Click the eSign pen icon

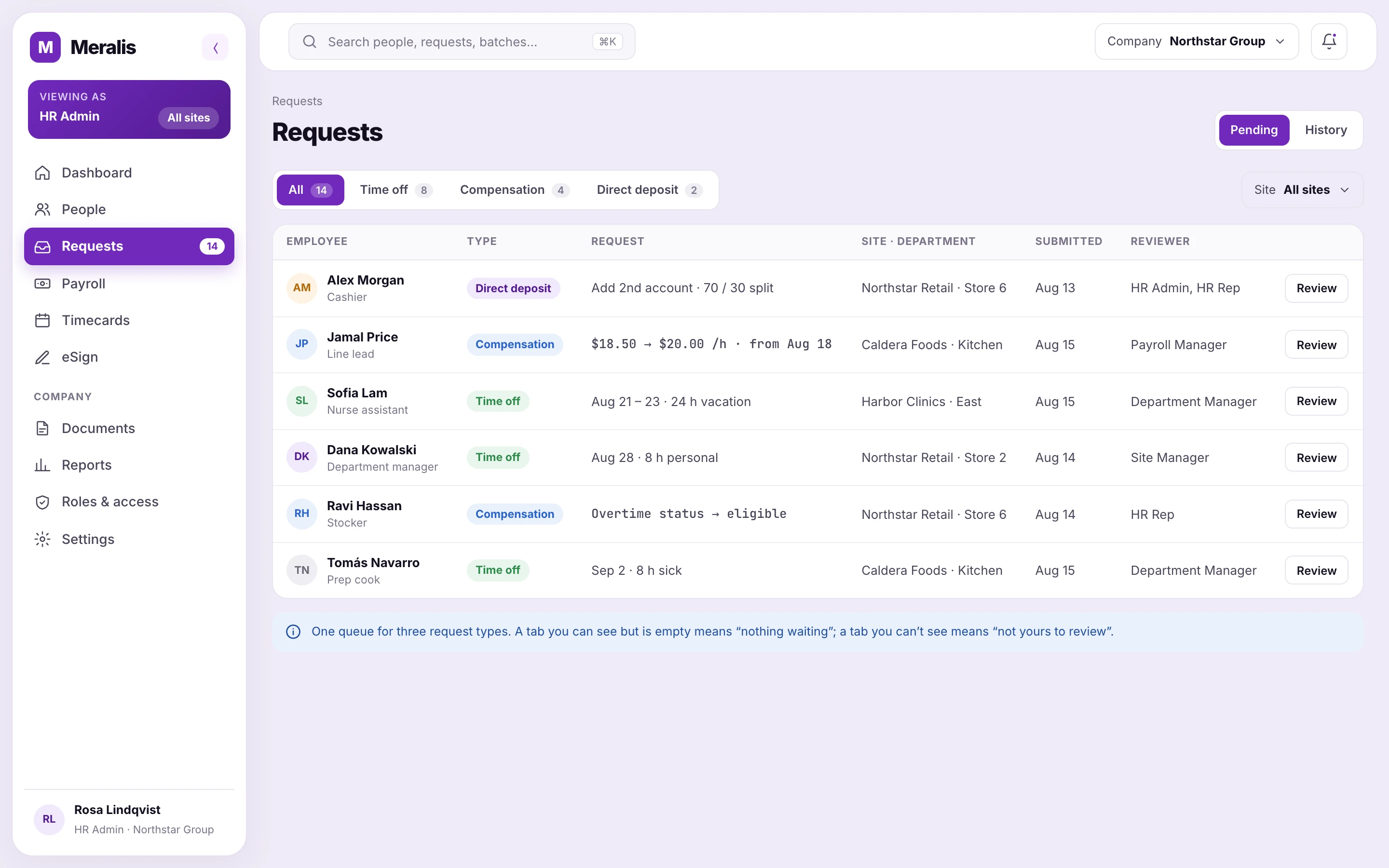[x=42, y=357]
